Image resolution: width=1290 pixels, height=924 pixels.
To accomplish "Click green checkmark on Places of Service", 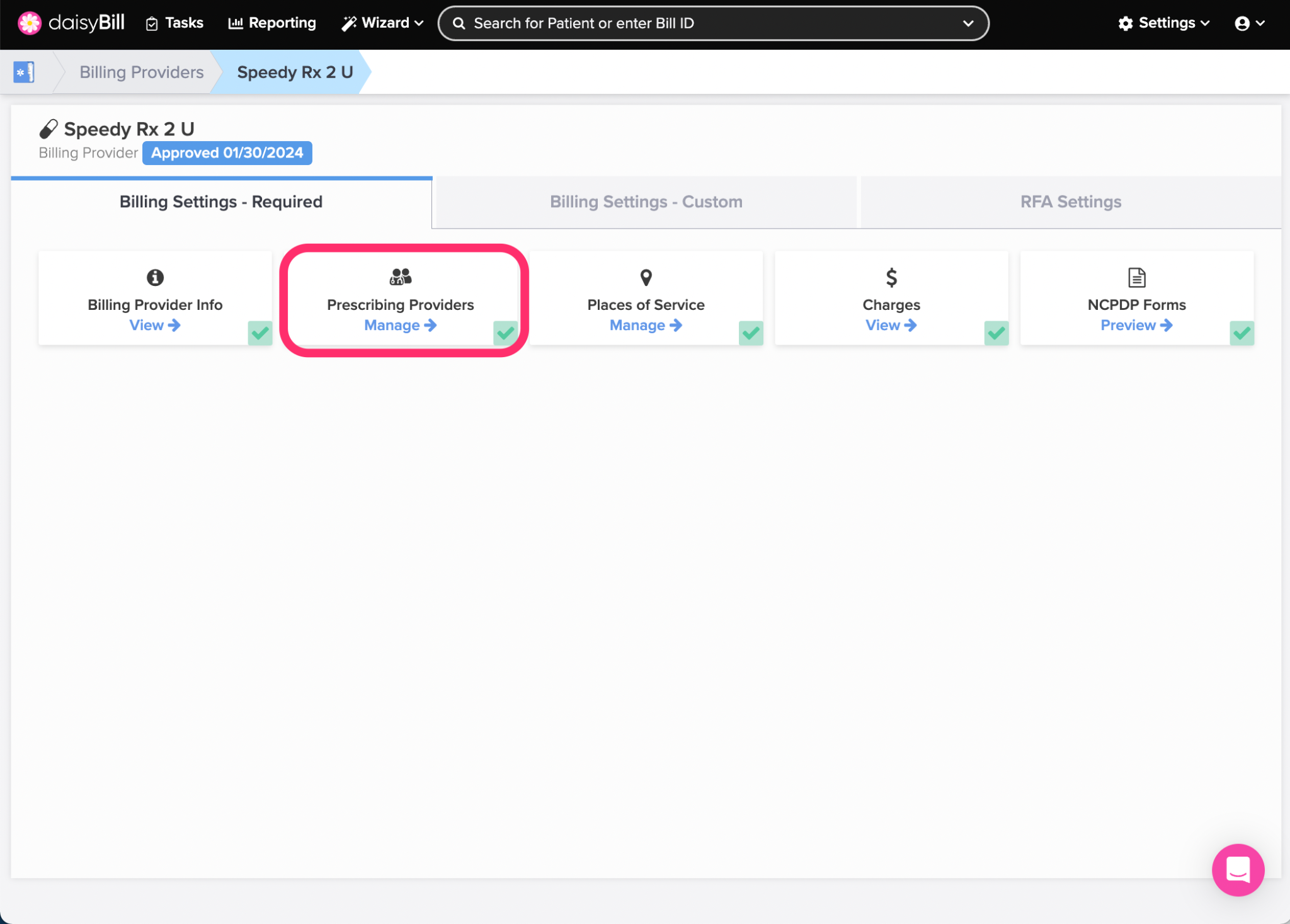I will (x=750, y=333).
